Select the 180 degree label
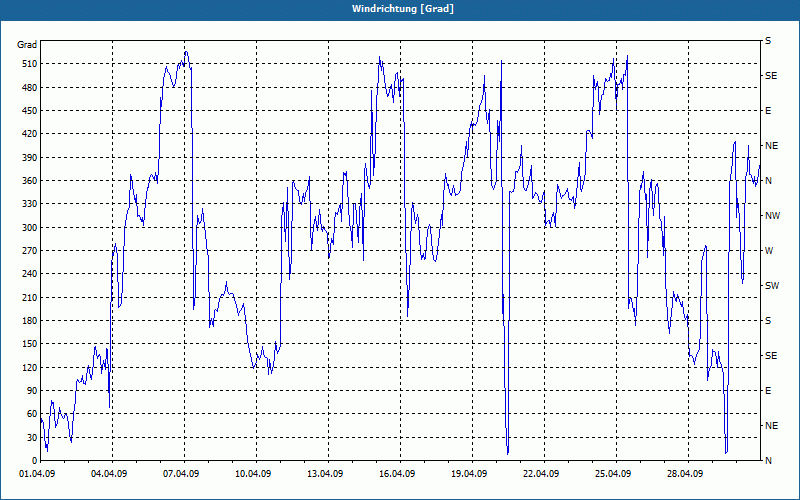The image size is (800, 500). (x=30, y=321)
